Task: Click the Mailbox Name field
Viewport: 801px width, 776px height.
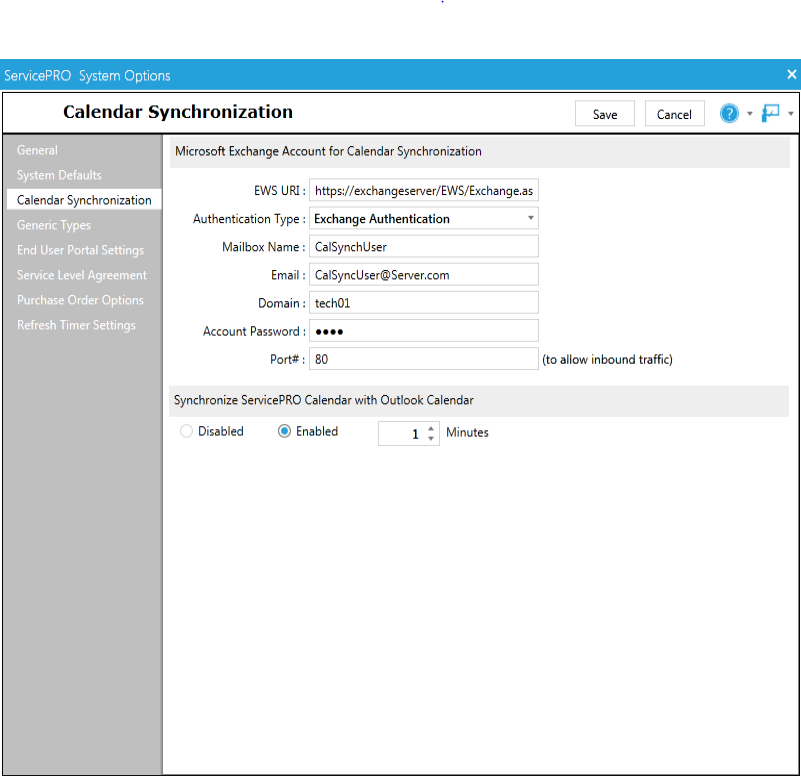Action: point(423,246)
